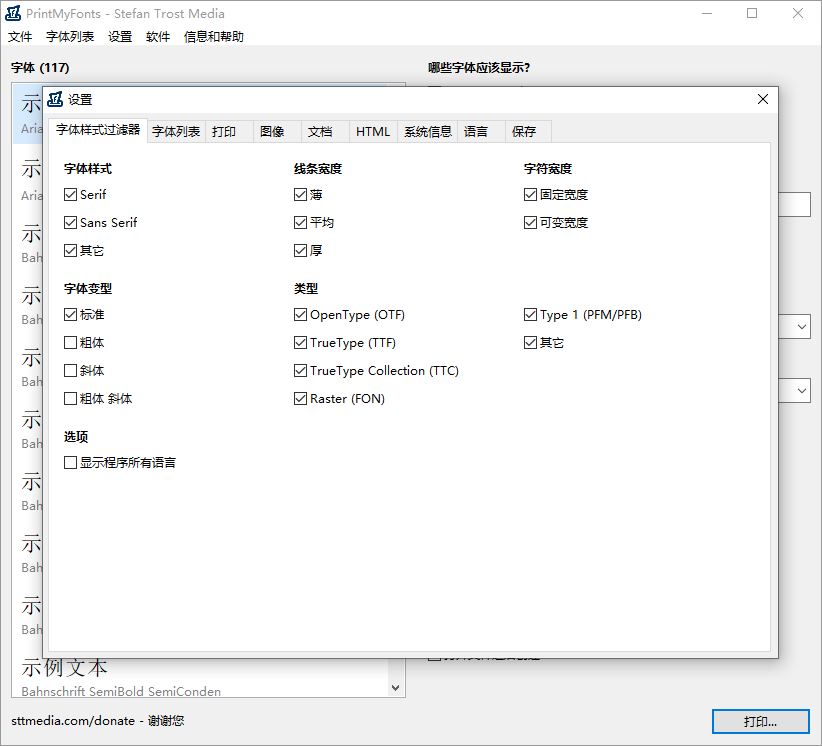Maximize the PrintMyFonts window
This screenshot has height=746, width=822.
[x=752, y=13]
